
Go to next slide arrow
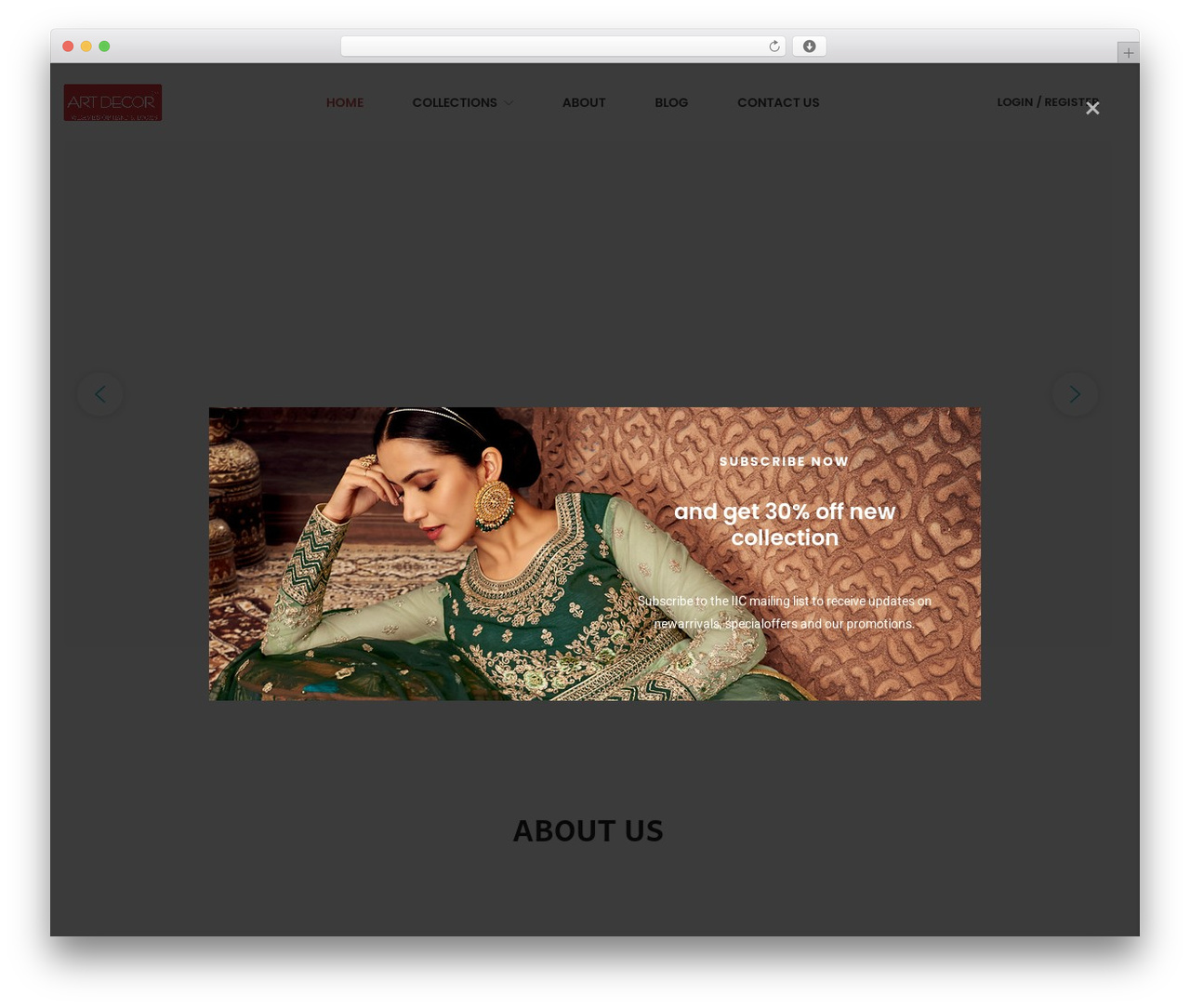point(1075,394)
